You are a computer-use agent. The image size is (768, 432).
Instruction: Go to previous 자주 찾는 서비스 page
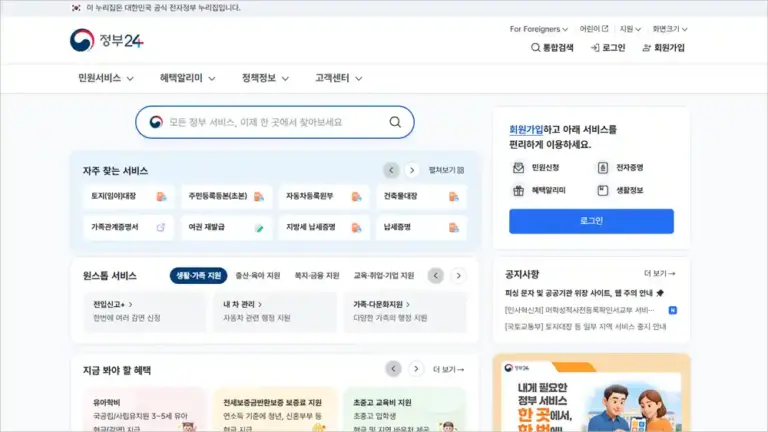point(391,170)
